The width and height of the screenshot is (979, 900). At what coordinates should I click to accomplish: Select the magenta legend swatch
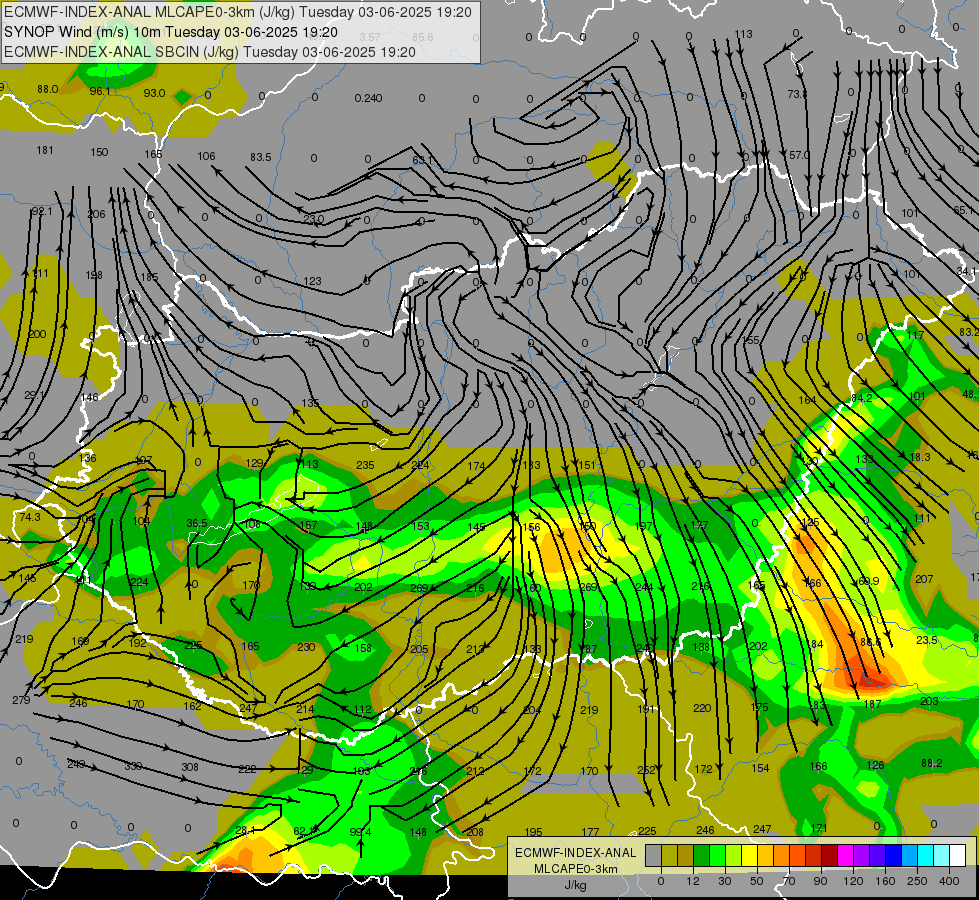[846, 855]
